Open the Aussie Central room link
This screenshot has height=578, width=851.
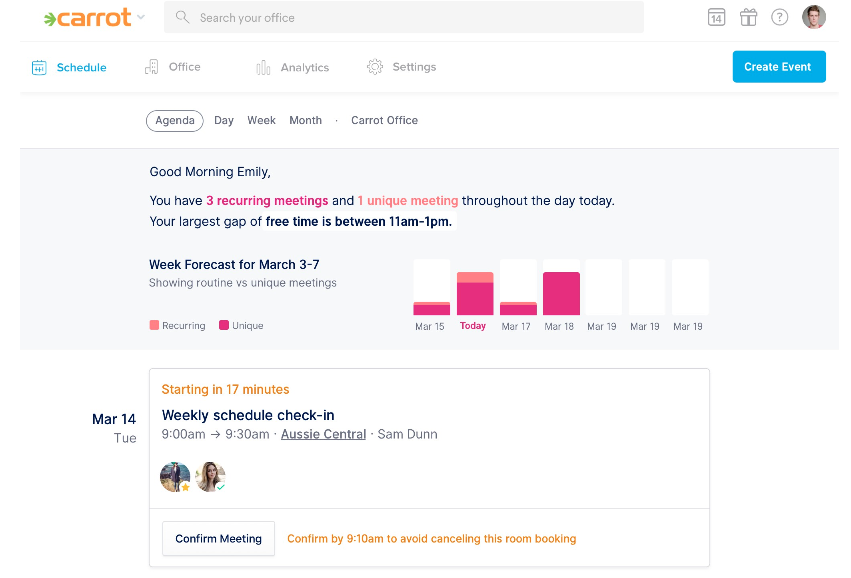tap(323, 434)
